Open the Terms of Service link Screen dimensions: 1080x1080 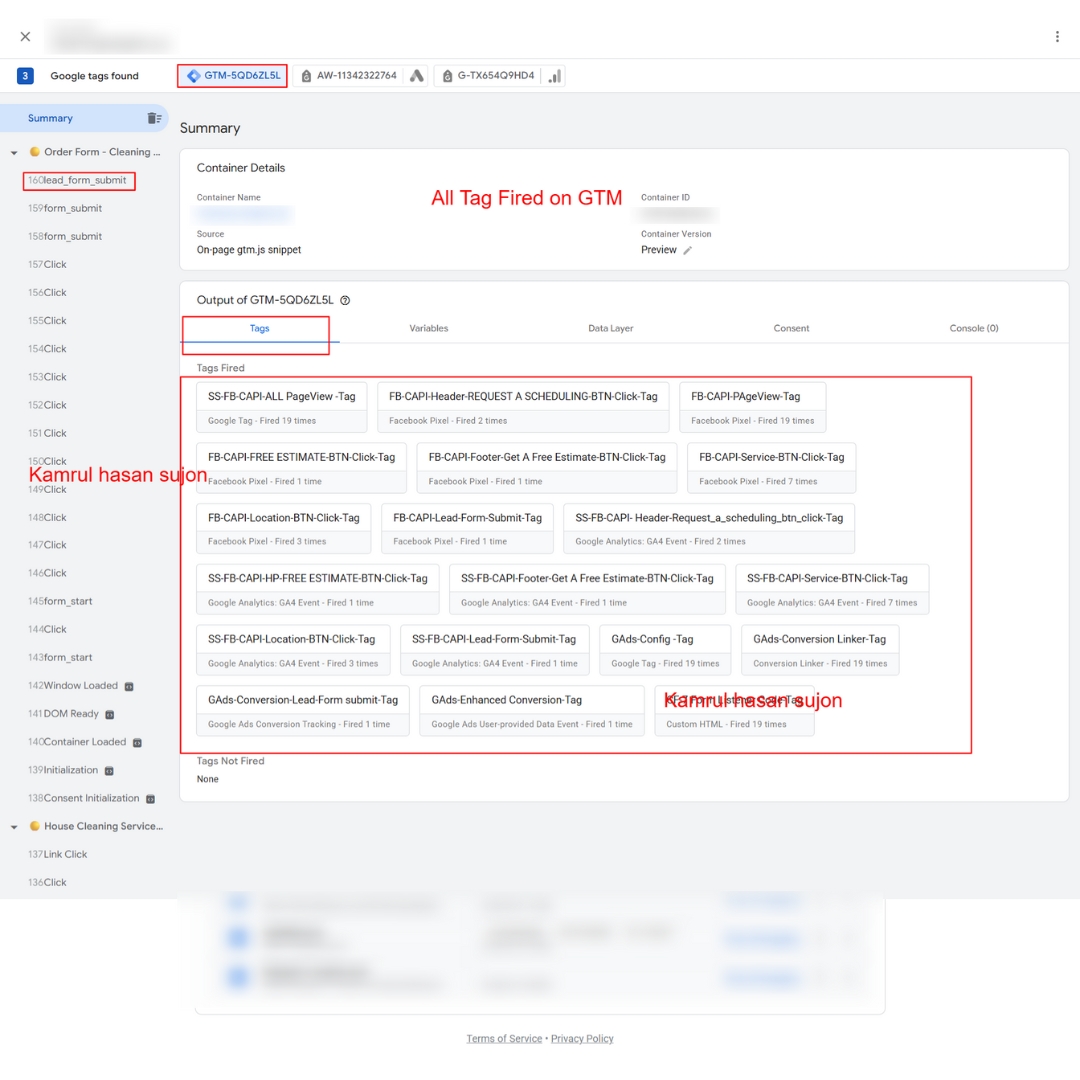[504, 1039]
